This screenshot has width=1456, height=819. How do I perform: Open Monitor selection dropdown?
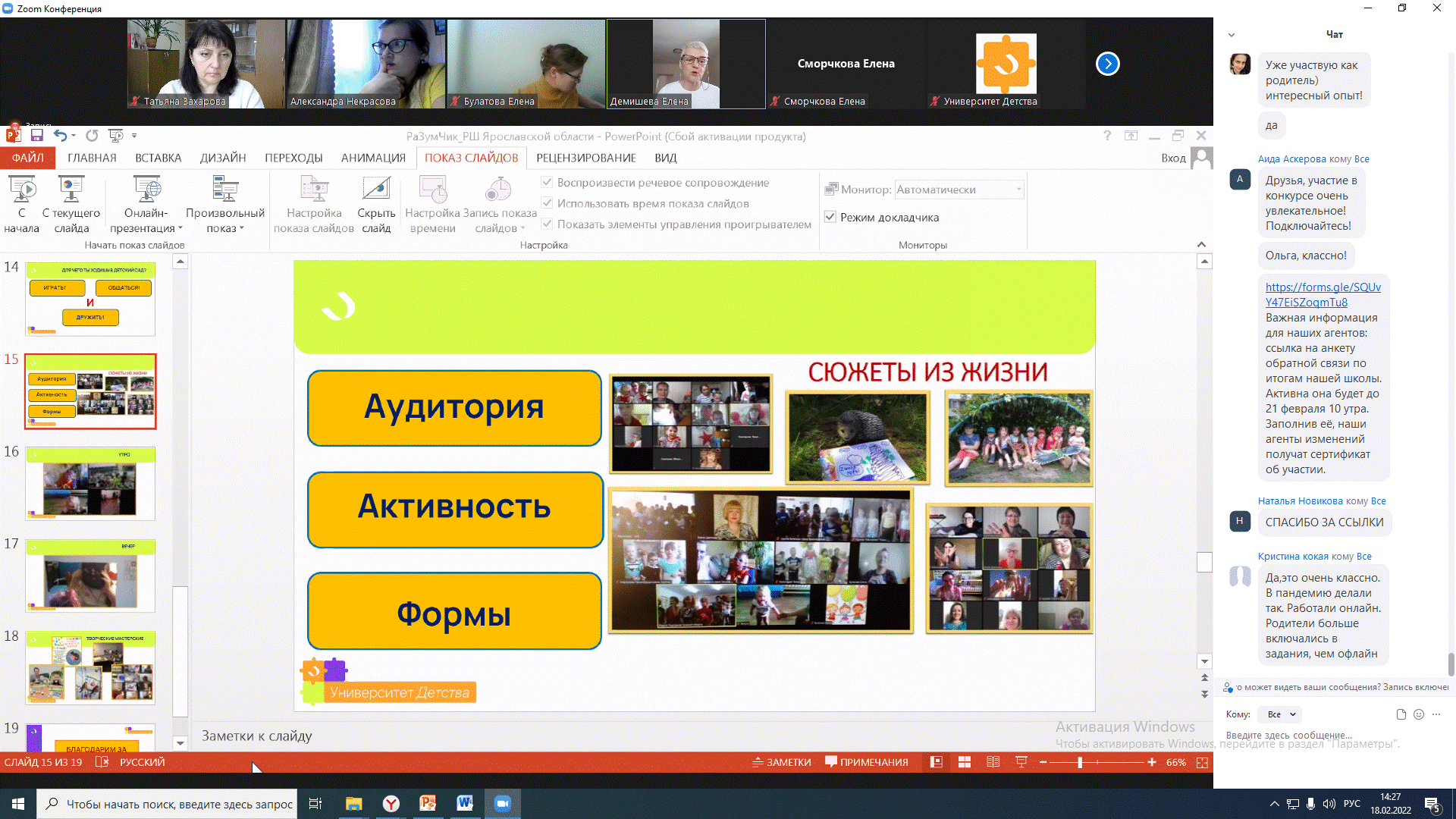[959, 190]
